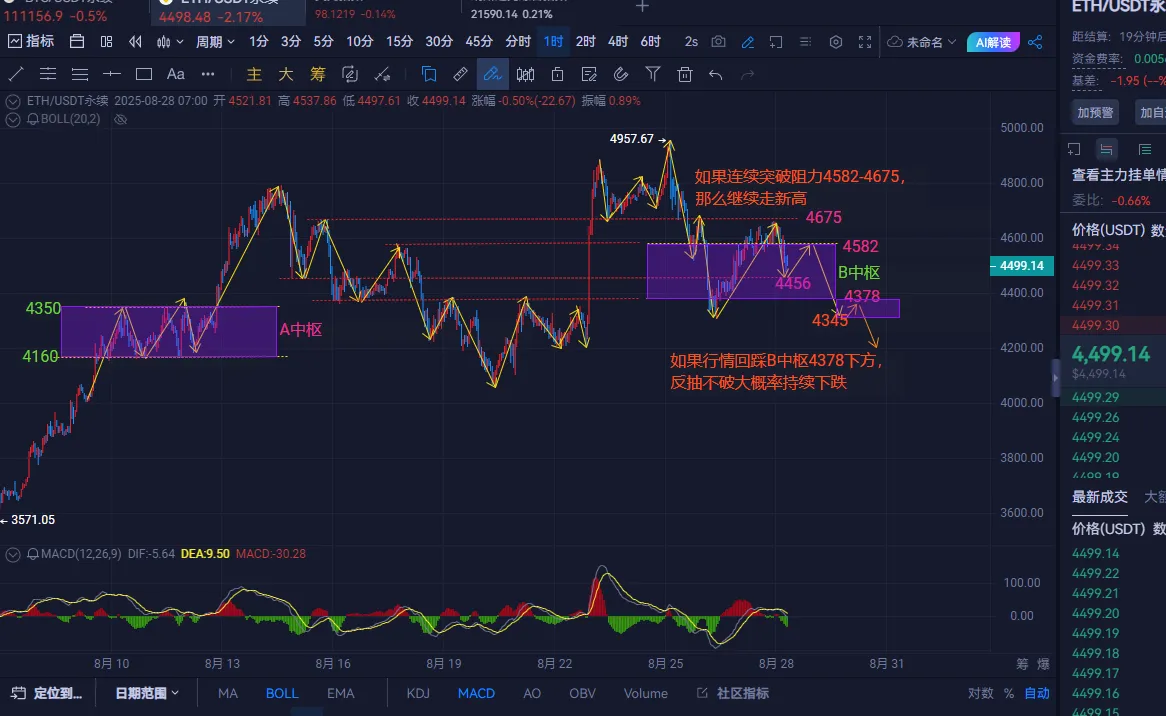Open 社区指标 community indicators

[733, 693]
